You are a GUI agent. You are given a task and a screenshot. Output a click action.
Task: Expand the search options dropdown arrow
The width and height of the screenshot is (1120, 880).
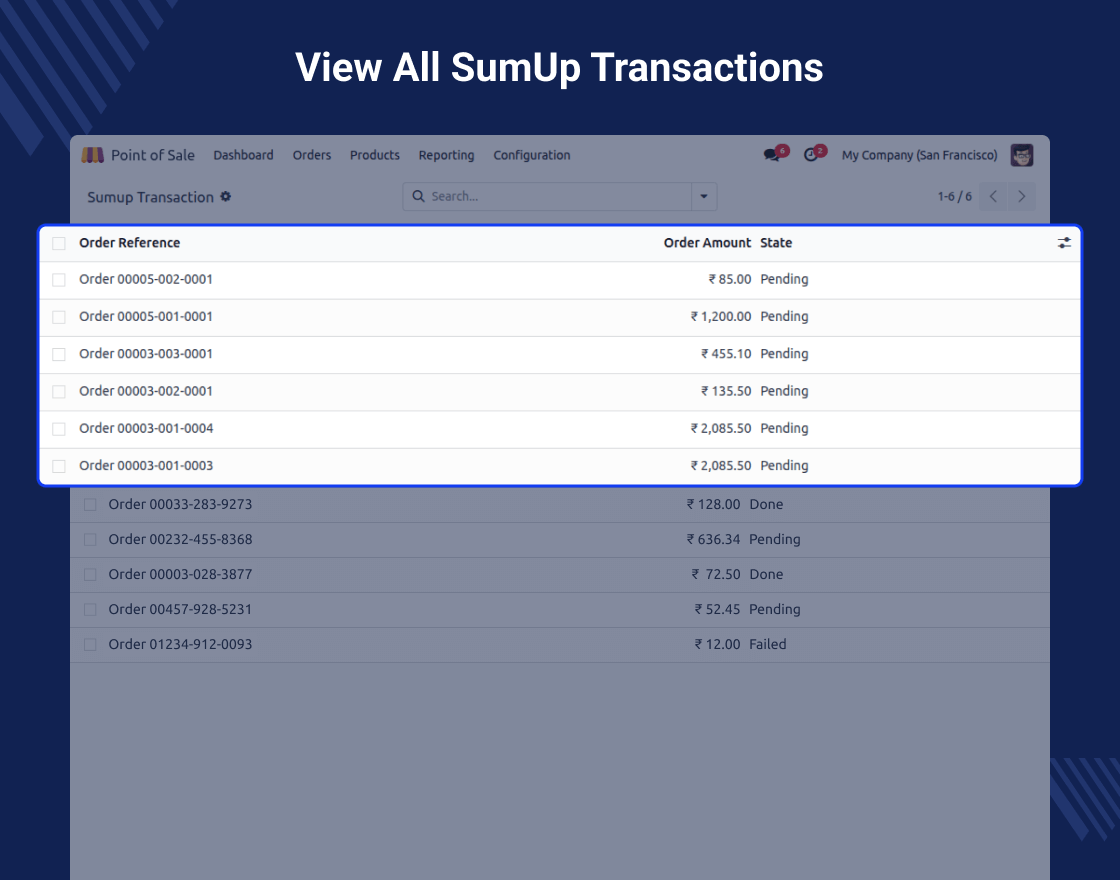(704, 196)
